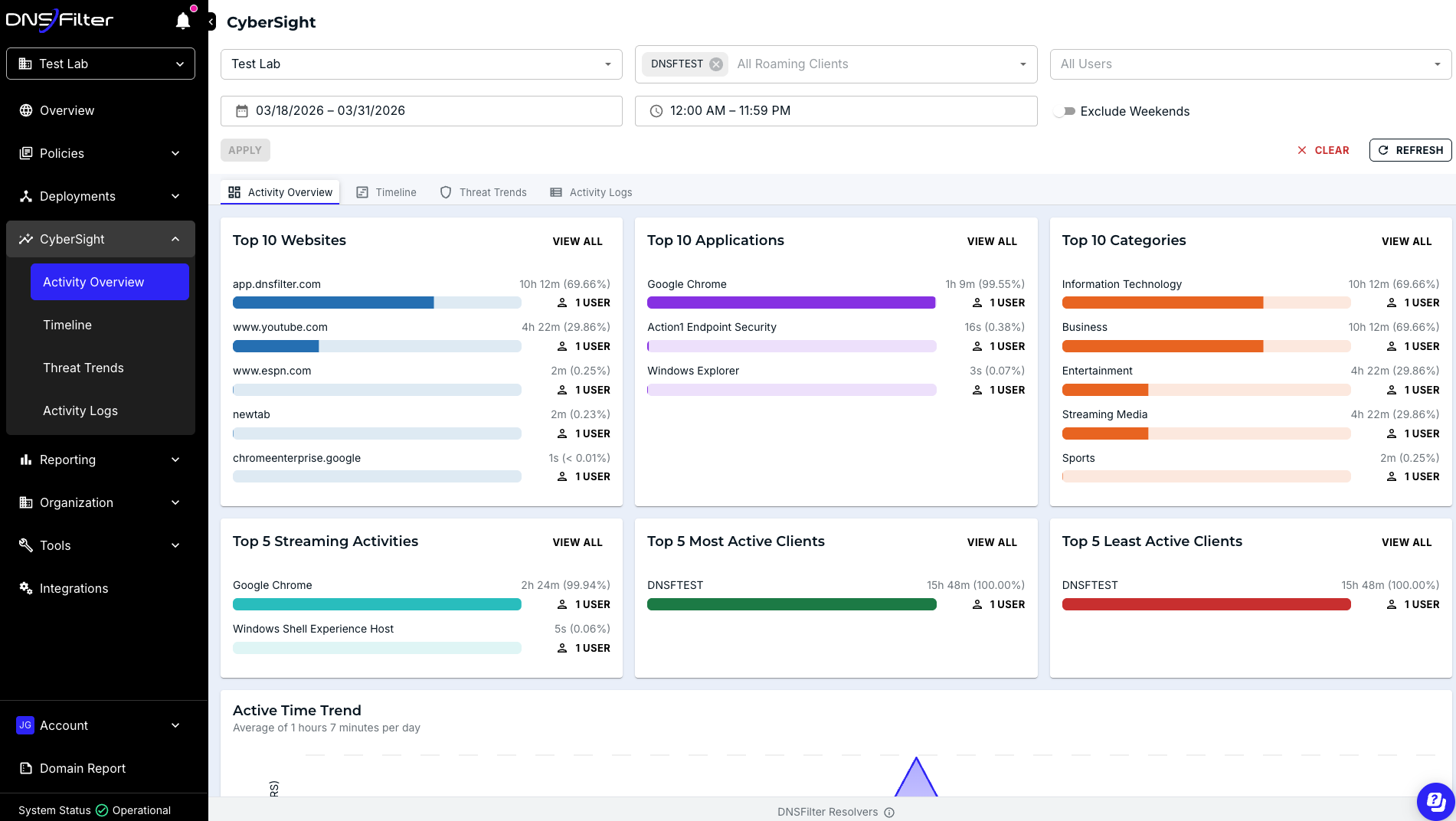The height and width of the screenshot is (821, 1456).
Task: Click the app.dnsfilter.com usage bar
Action: pyautogui.click(x=377, y=303)
